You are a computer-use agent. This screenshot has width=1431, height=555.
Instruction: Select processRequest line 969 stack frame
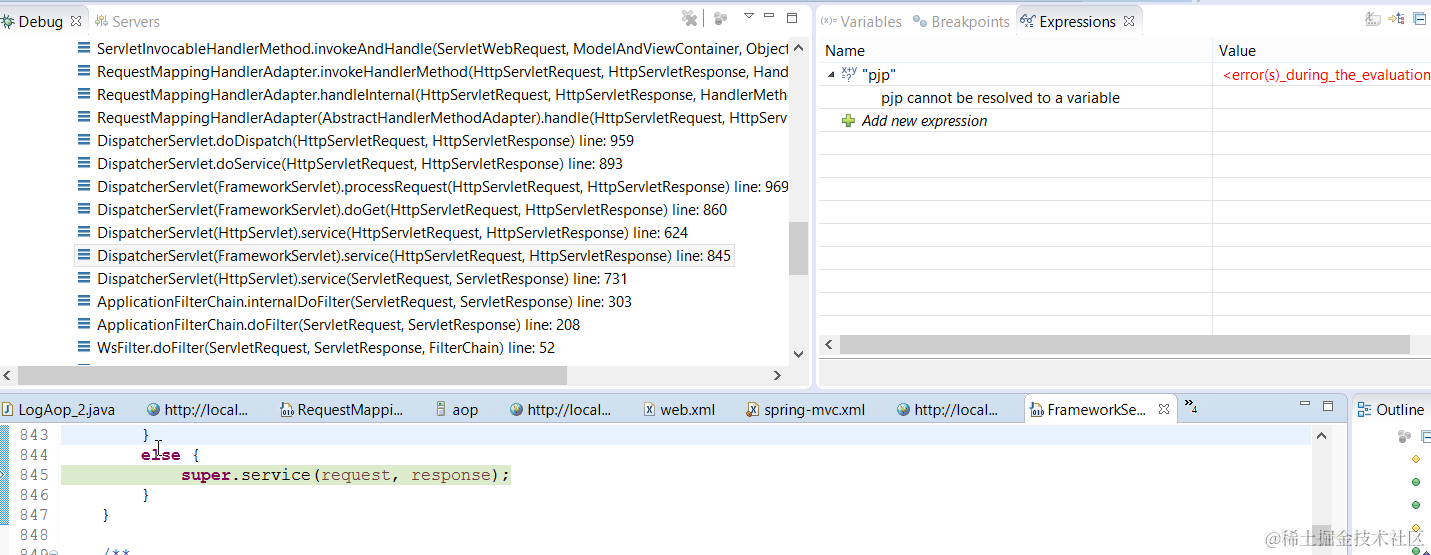pos(433,186)
